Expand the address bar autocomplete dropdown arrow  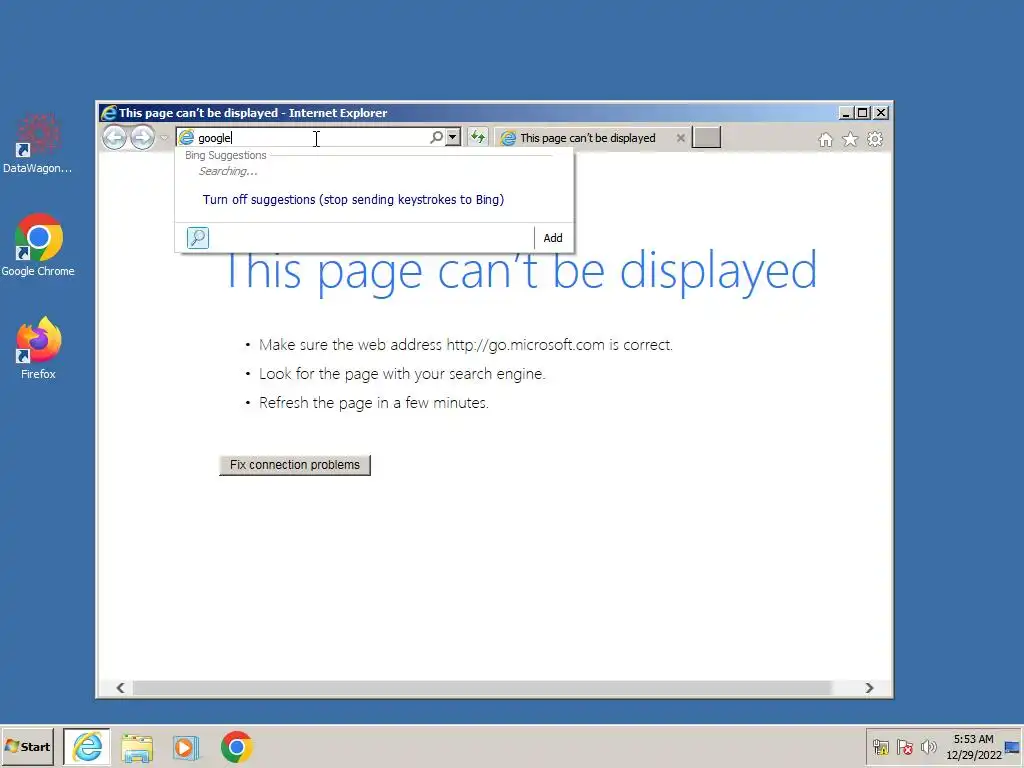point(453,137)
